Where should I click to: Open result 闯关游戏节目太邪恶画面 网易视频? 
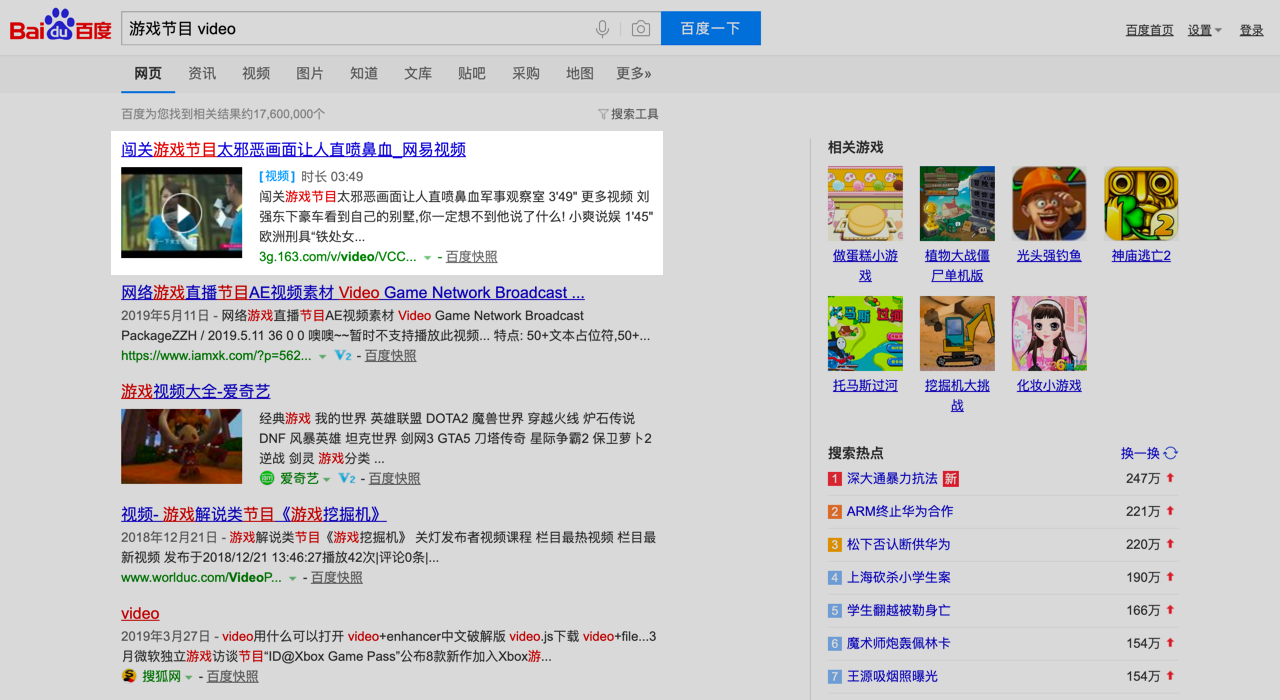(293, 150)
